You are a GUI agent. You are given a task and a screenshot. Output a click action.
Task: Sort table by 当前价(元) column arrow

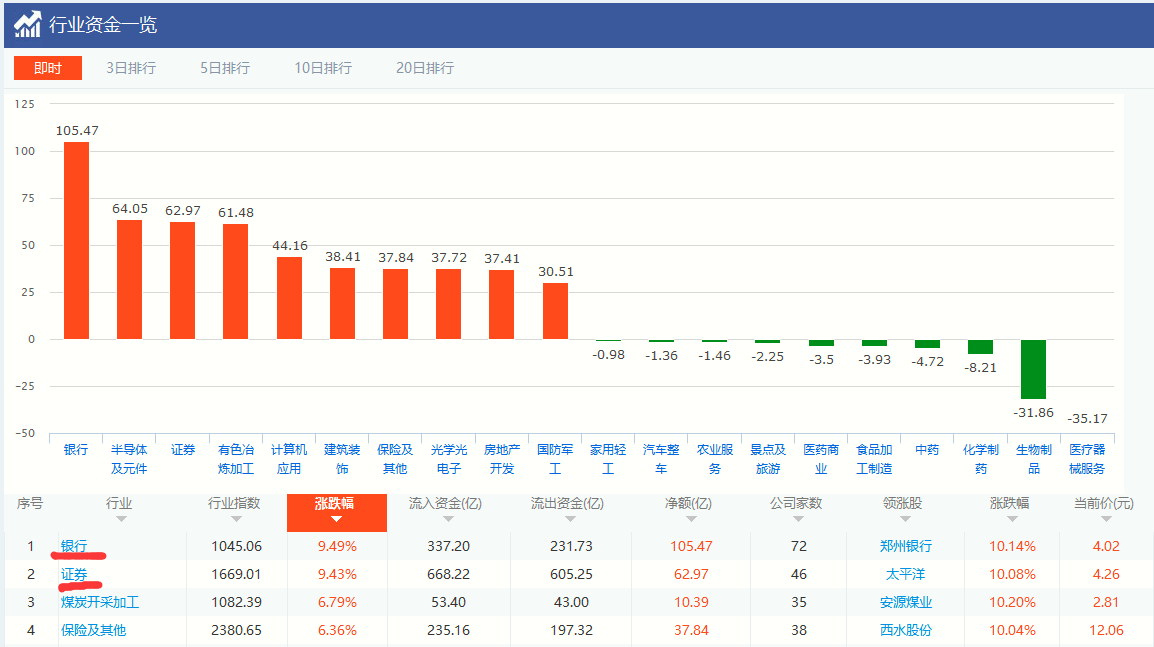(x=1106, y=519)
